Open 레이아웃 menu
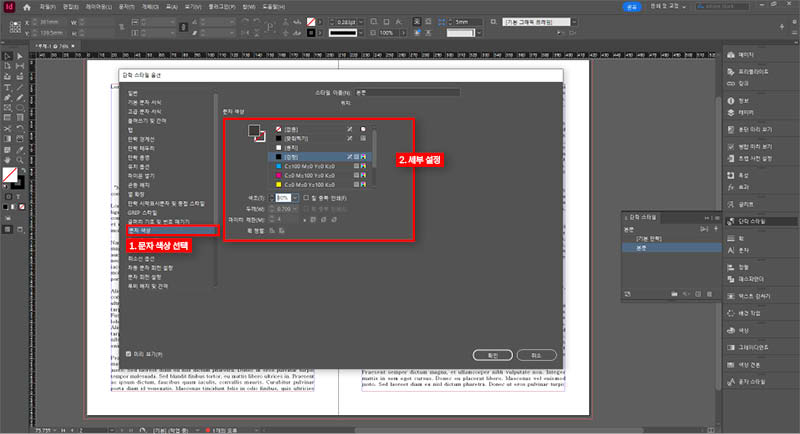 point(98,7)
